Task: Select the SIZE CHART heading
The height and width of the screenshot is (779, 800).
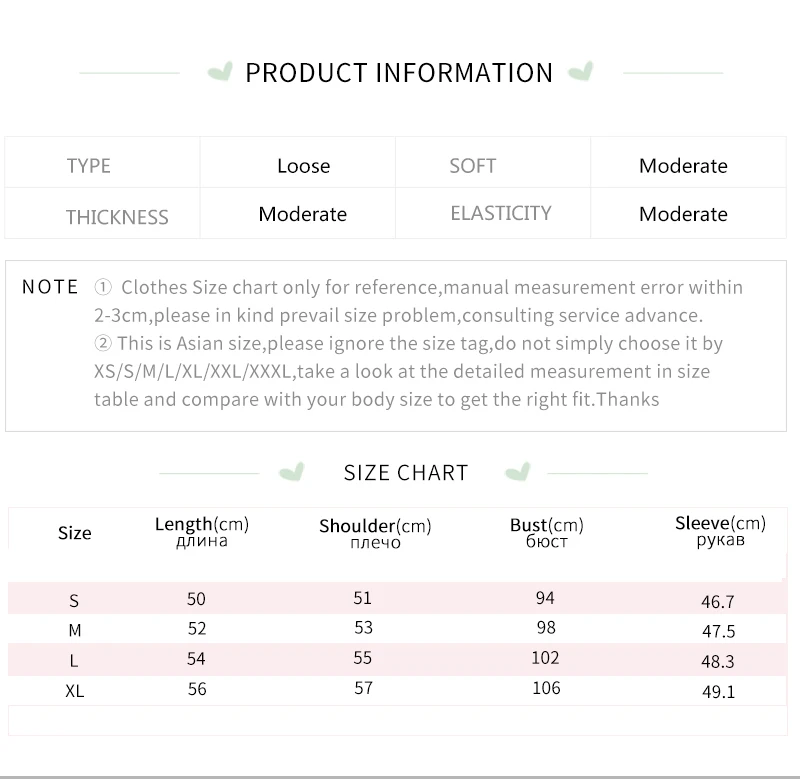Action: [x=406, y=473]
